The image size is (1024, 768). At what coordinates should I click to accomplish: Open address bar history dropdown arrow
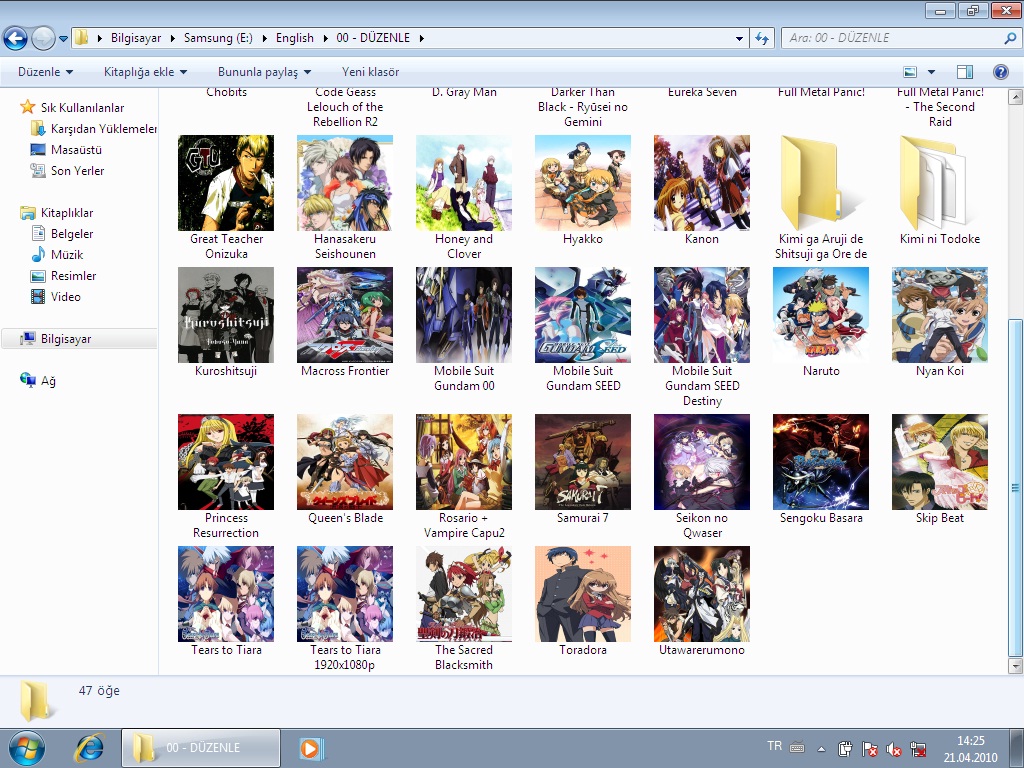pos(740,38)
